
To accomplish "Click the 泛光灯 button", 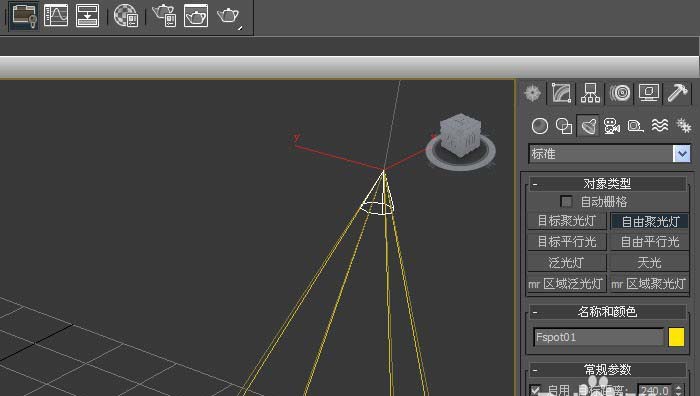I will [x=567, y=263].
